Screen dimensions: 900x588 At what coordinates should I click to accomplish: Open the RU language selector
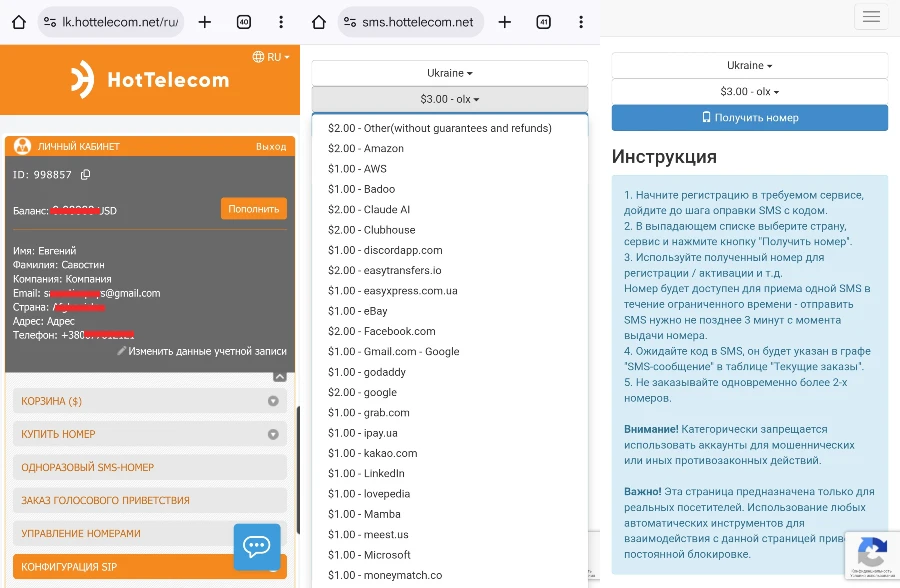point(271,57)
